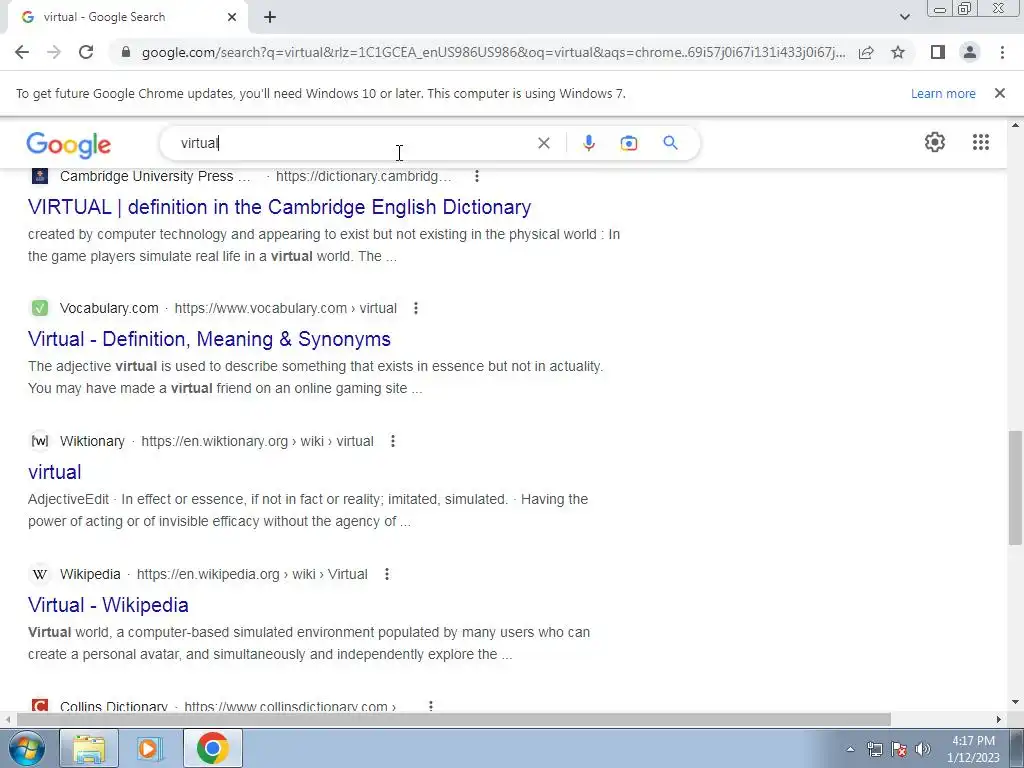Submit search with magnifying glass icon
Screen dimensions: 1024x768
click(x=670, y=143)
